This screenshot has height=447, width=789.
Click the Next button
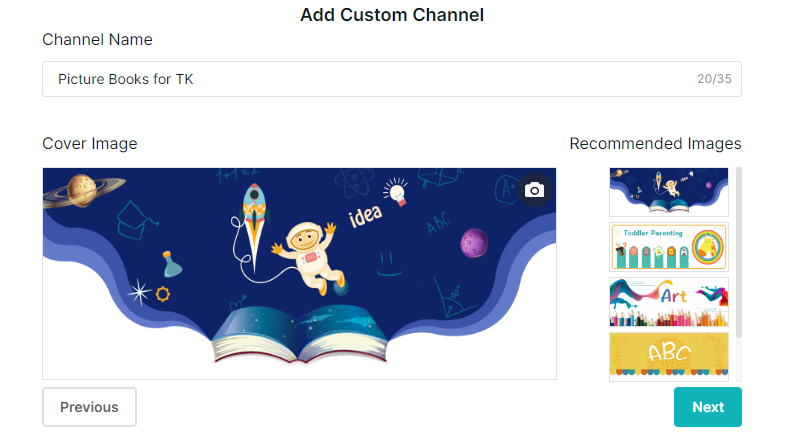pos(707,407)
